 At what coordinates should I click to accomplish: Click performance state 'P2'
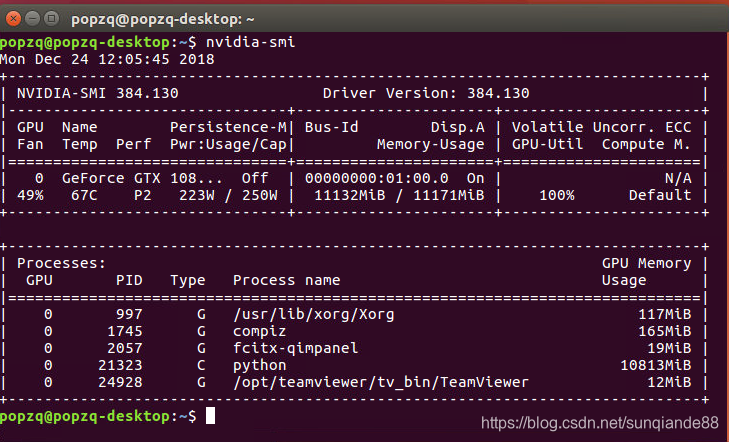142,195
